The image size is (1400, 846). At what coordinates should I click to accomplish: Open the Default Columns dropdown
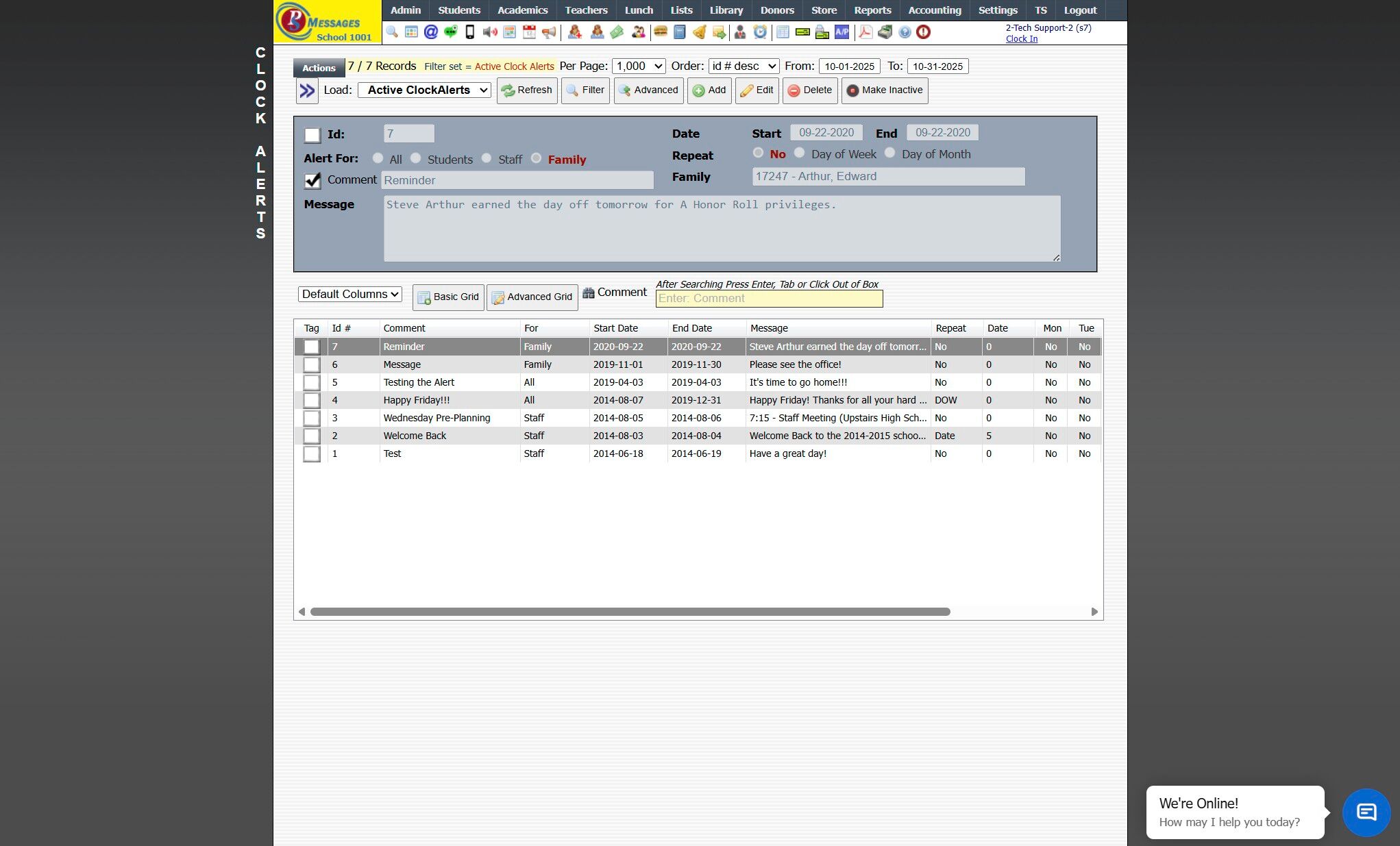[350, 295]
